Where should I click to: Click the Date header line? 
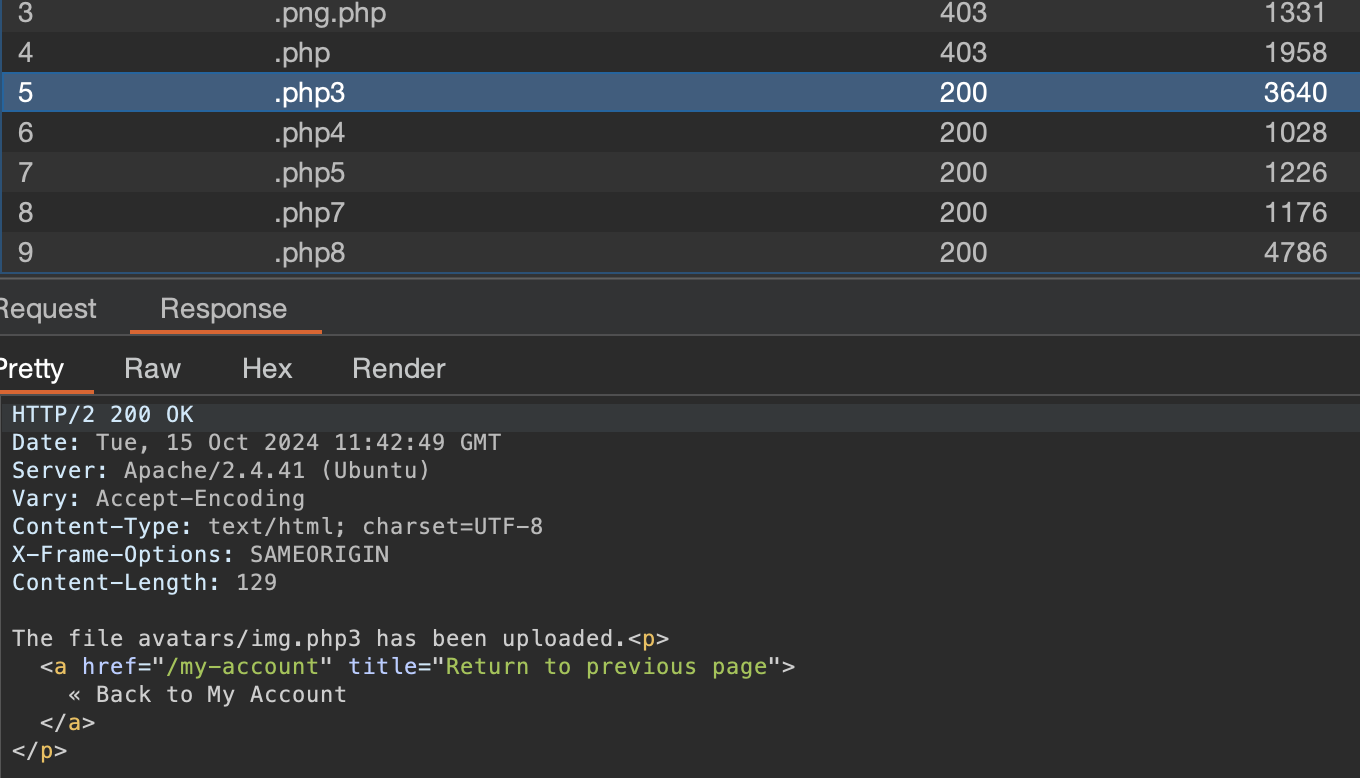point(256,442)
